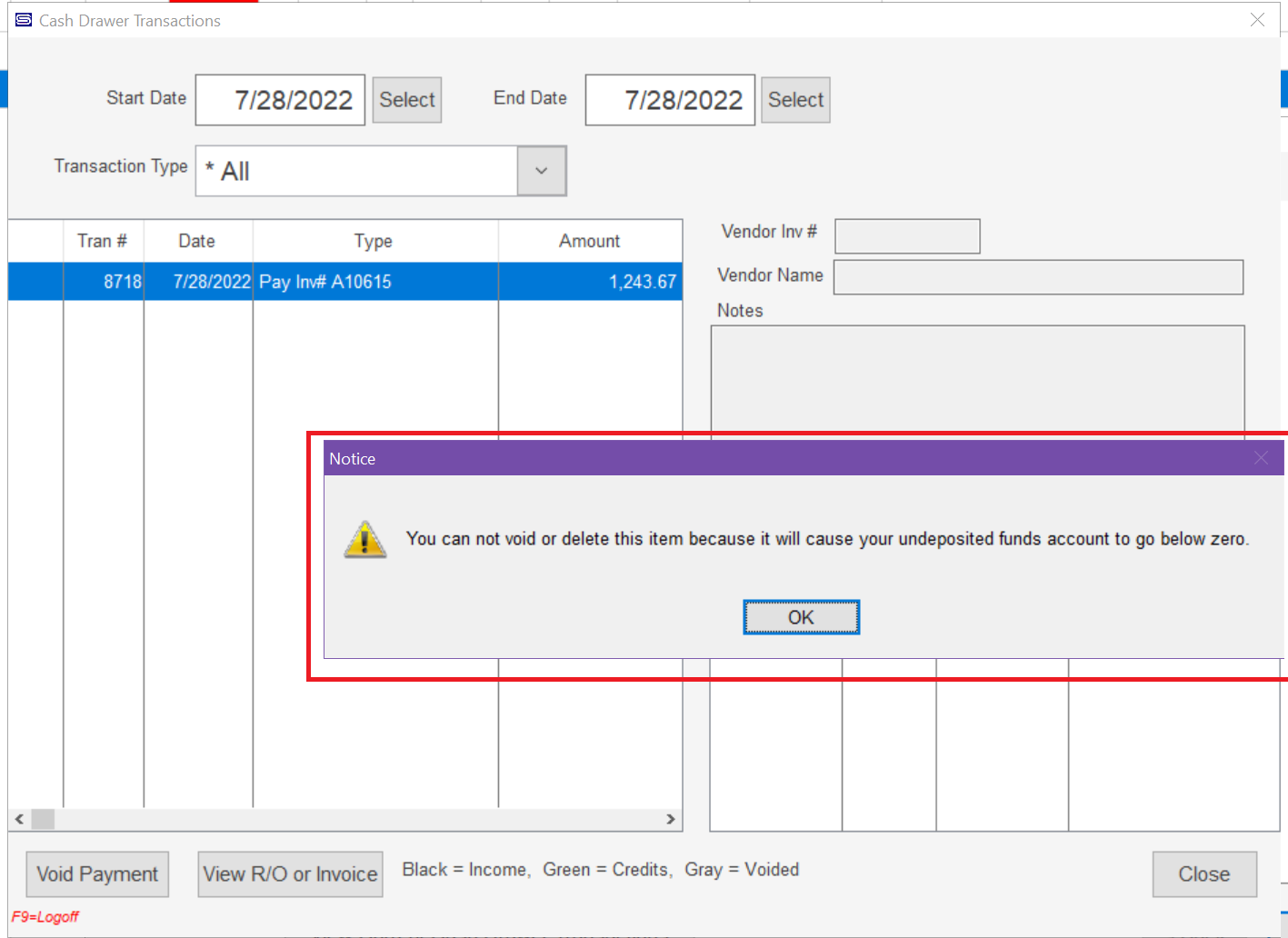This screenshot has height=938, width=1288.
Task: Click the Start Date field
Action: [x=280, y=100]
